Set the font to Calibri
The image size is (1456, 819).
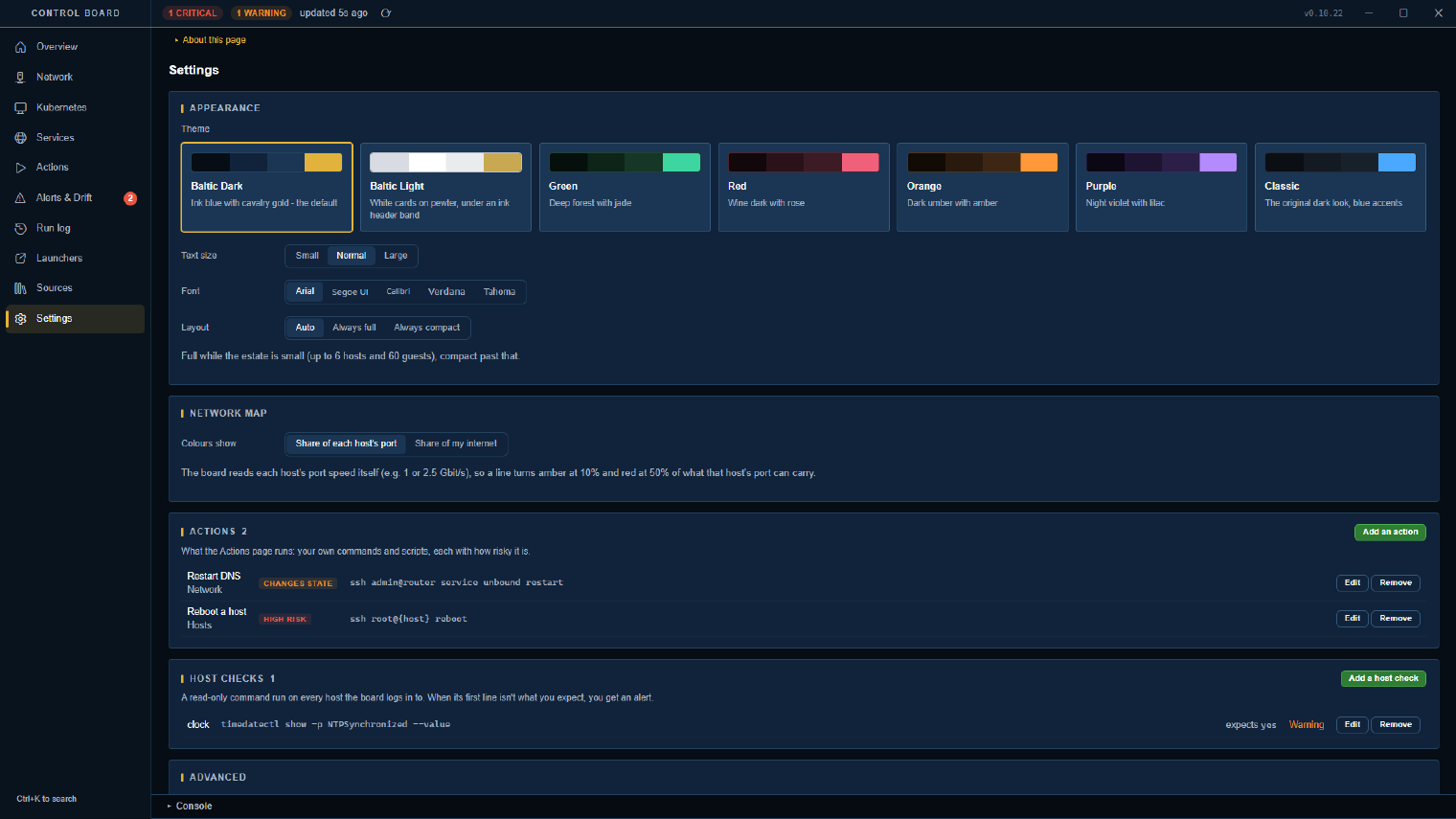(398, 291)
